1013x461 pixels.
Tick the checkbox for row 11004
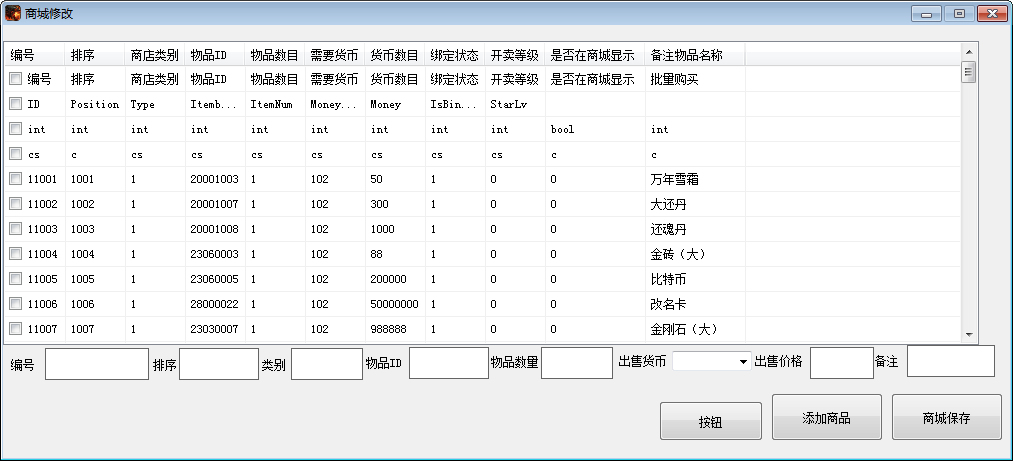(16, 253)
